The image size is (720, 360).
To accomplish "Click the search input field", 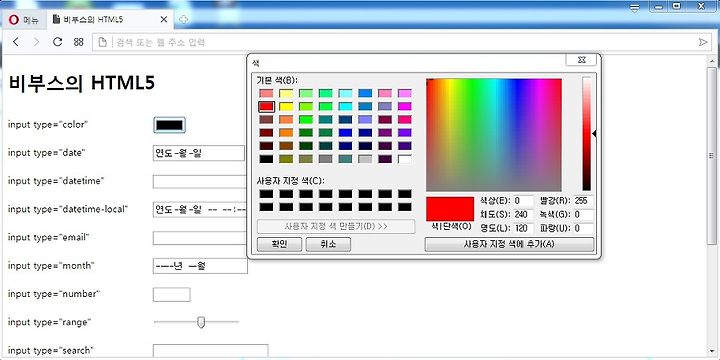I will [210, 351].
